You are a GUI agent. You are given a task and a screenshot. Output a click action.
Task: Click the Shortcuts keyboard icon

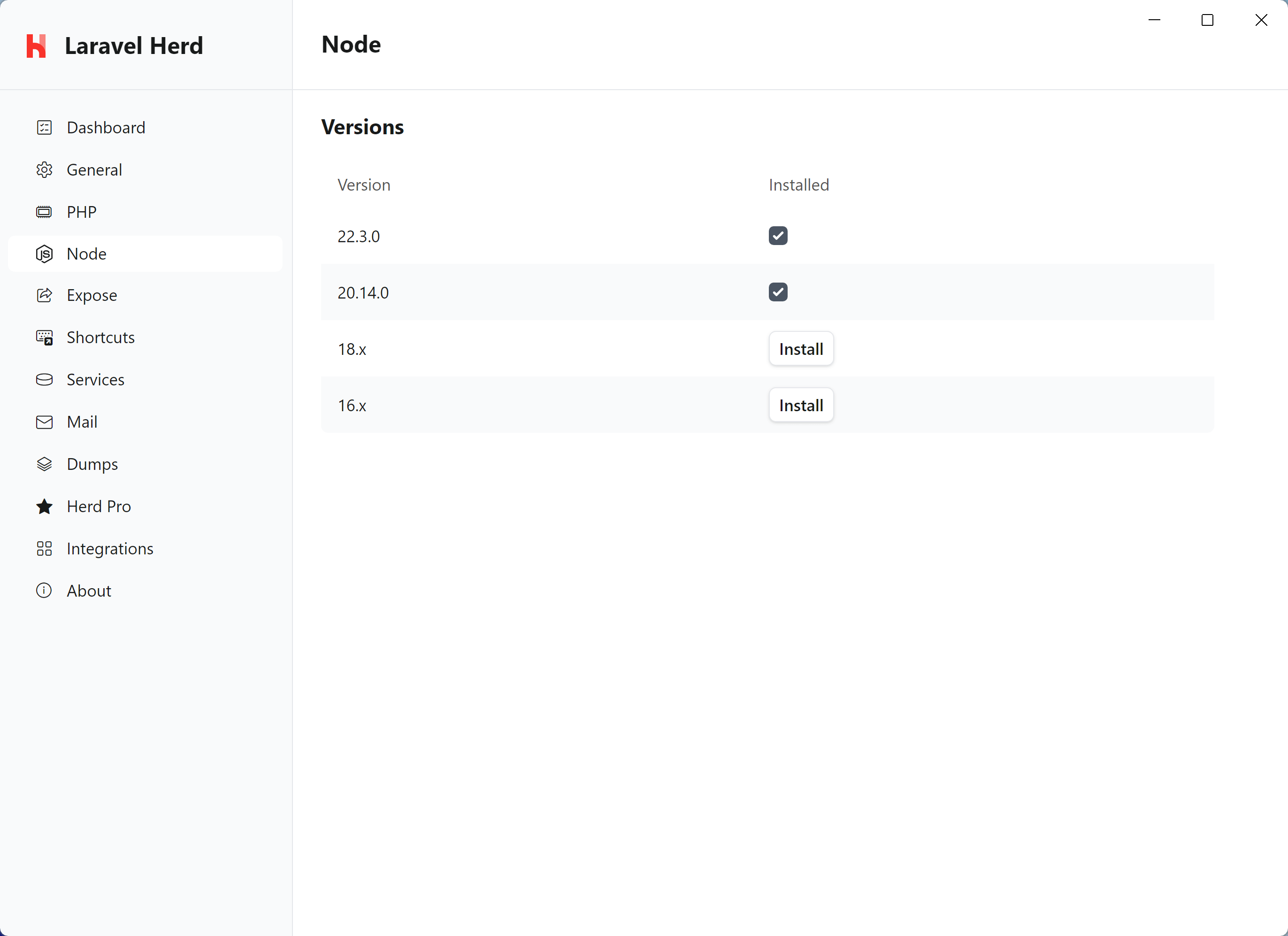pyautogui.click(x=44, y=337)
